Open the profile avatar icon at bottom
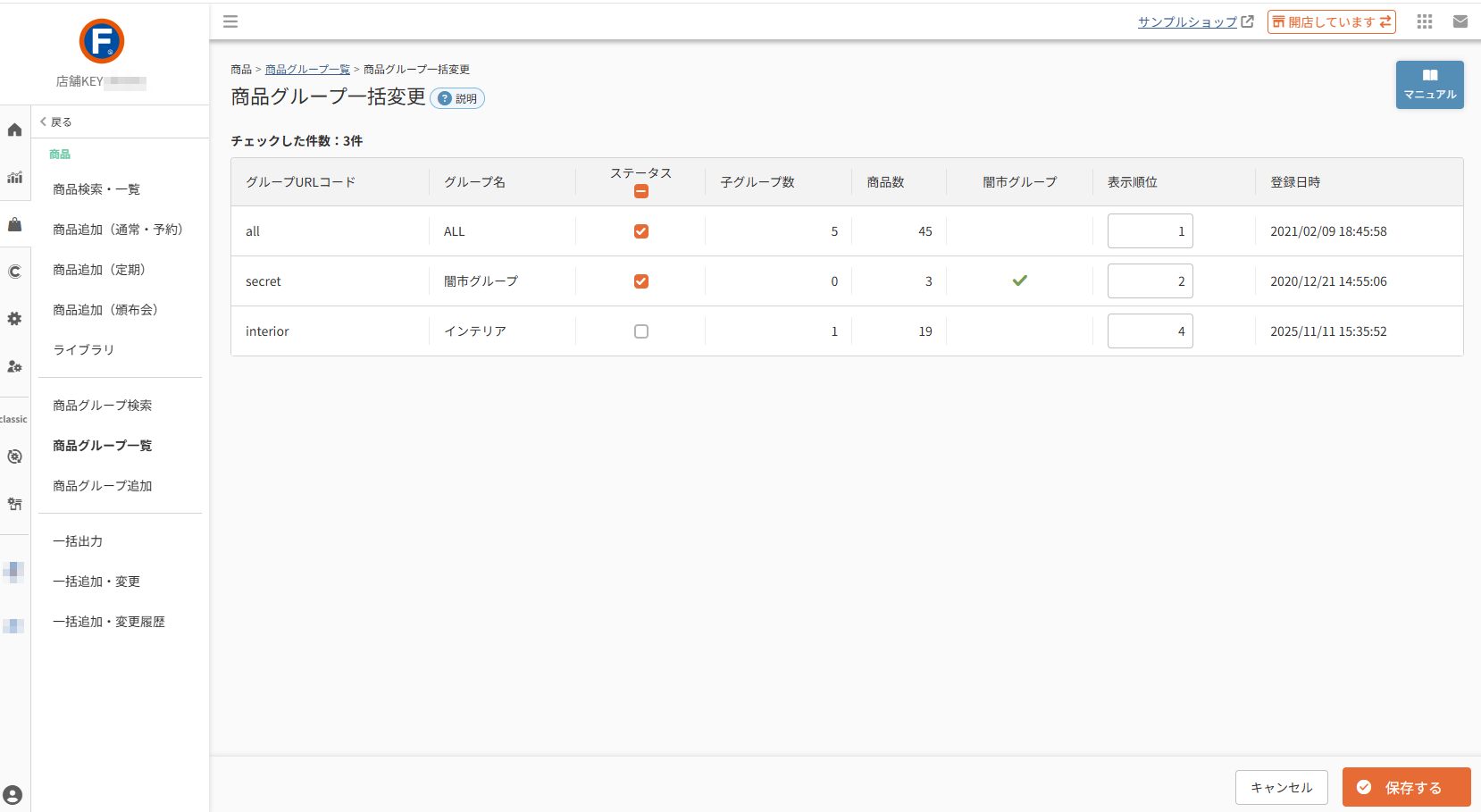This screenshot has height=812, width=1481. coord(13,795)
